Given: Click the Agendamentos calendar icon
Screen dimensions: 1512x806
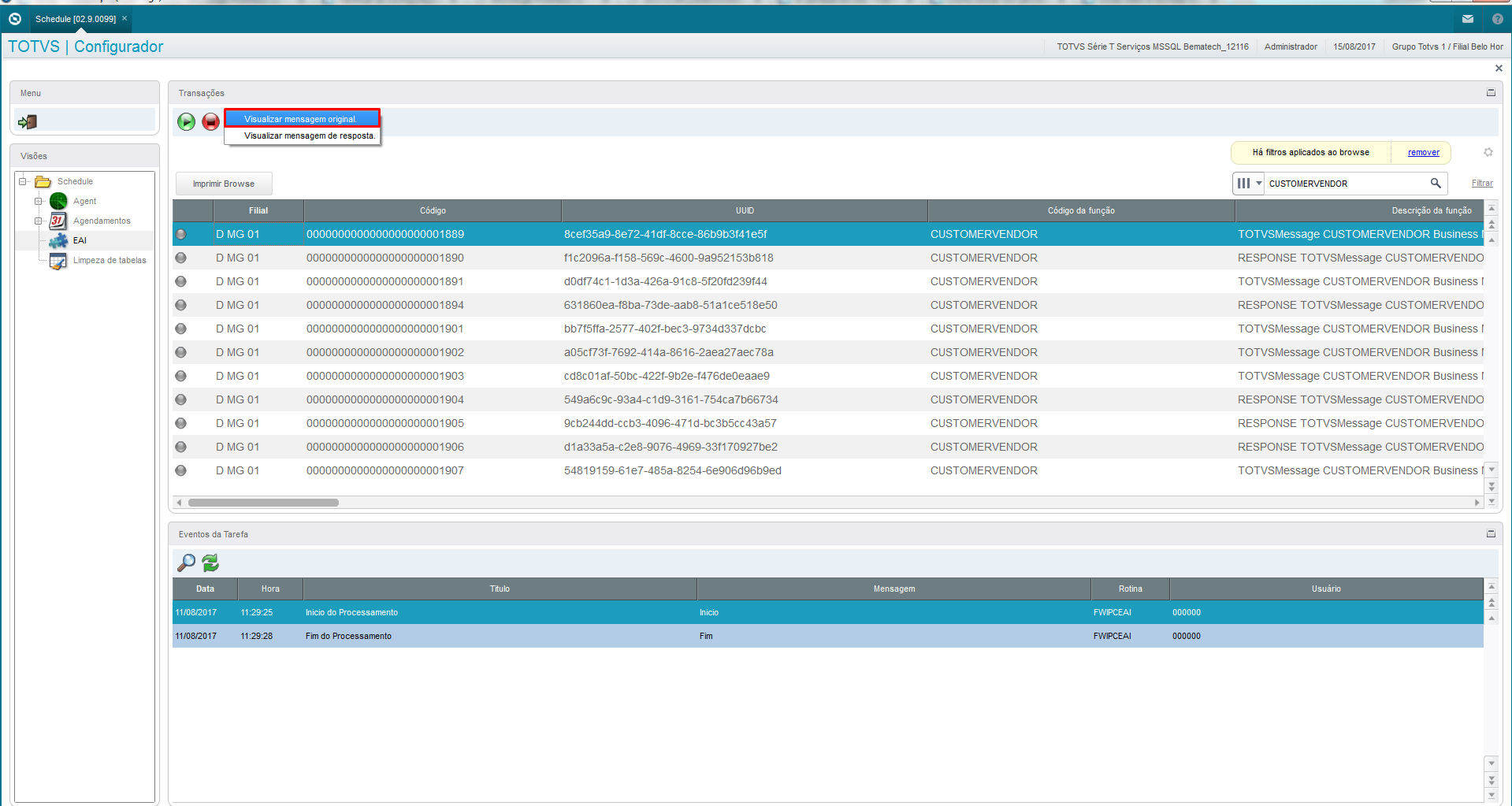Looking at the screenshot, I should click(58, 221).
